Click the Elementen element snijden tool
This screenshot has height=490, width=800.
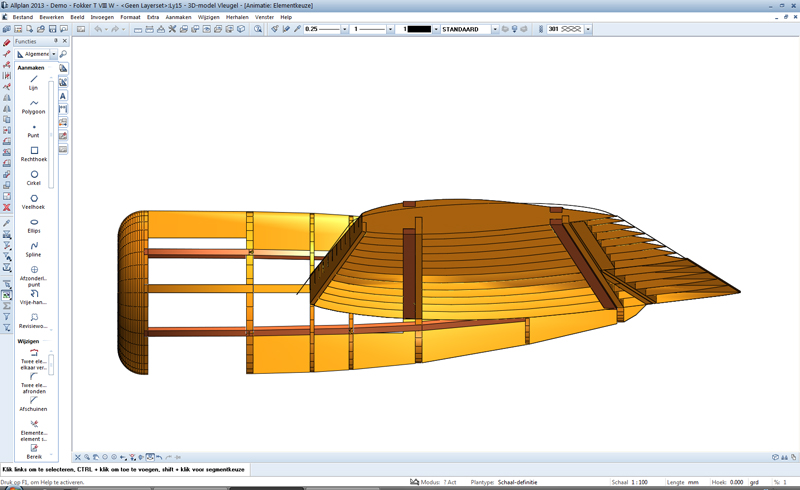(34, 430)
